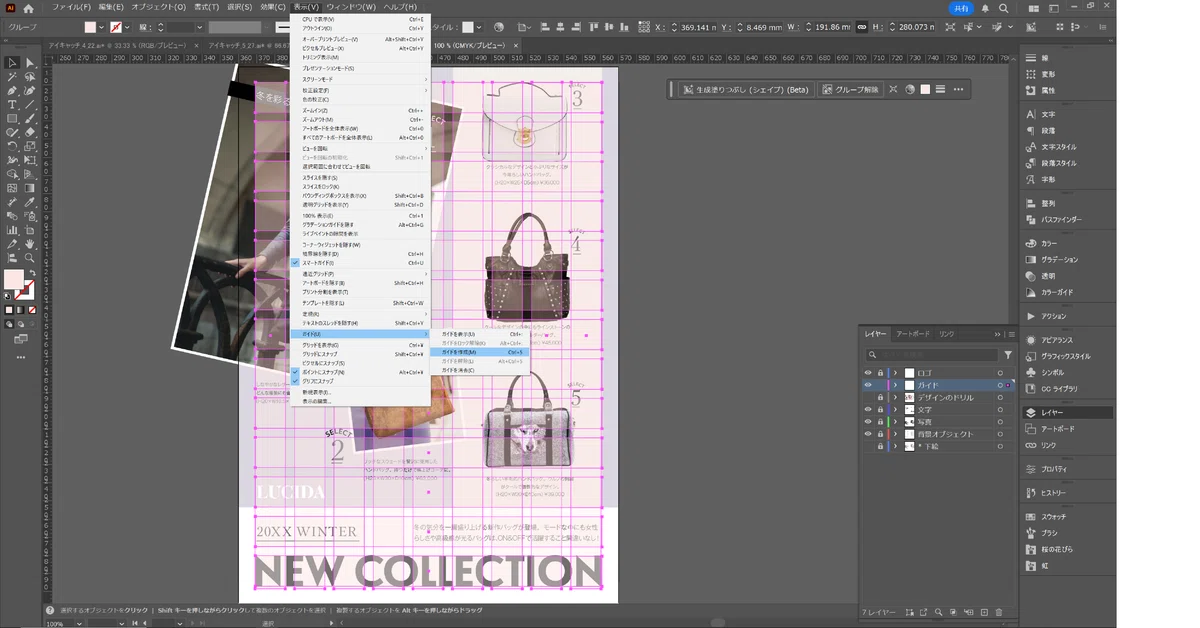This screenshot has width=1200, height=628.
Task: Delete selected layer with trash icon
Action: point(999,612)
